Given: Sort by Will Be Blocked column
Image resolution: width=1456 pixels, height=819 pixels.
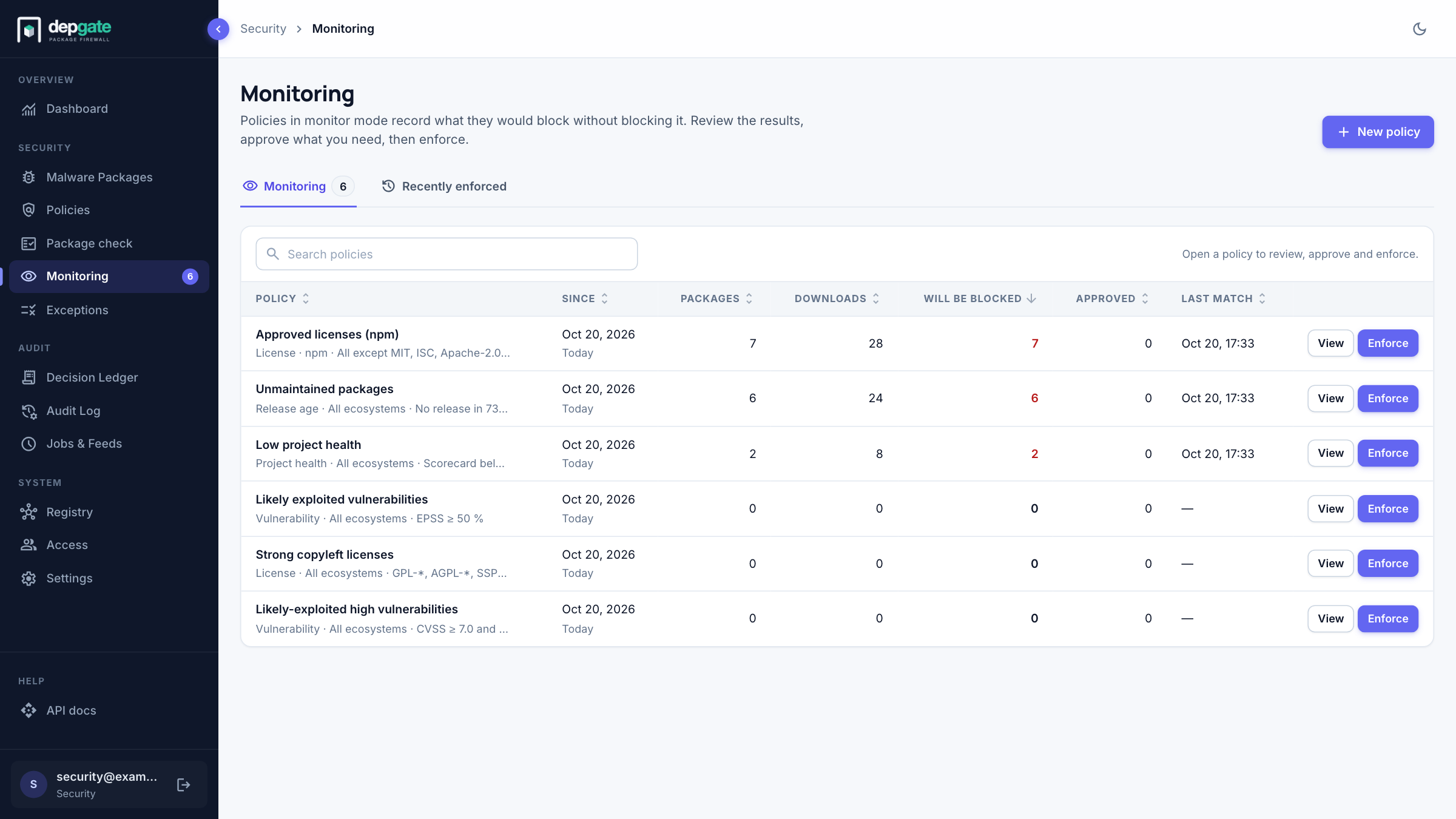Looking at the screenshot, I should (x=980, y=298).
